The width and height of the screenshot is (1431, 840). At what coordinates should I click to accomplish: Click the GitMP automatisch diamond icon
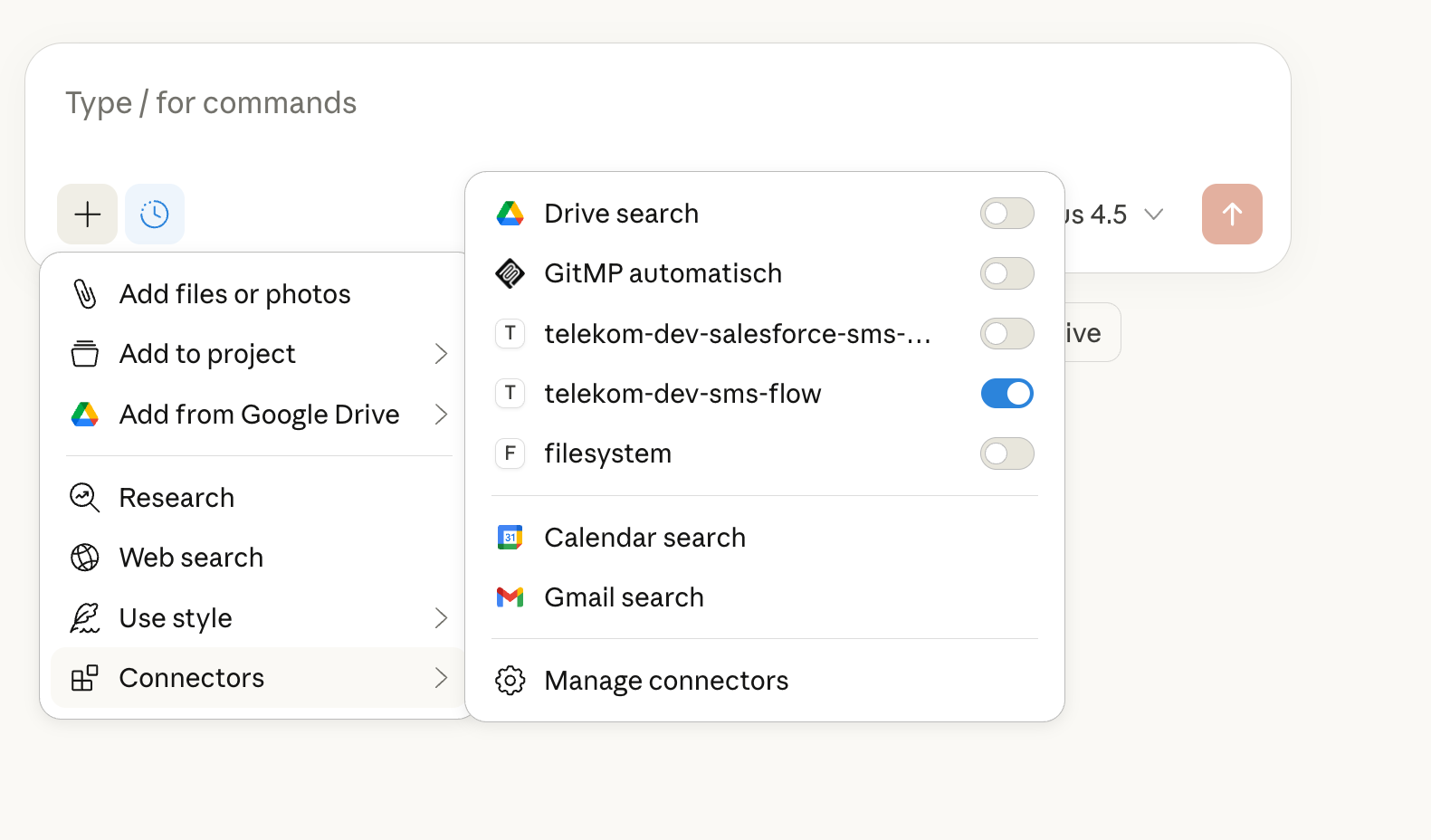tap(510, 273)
